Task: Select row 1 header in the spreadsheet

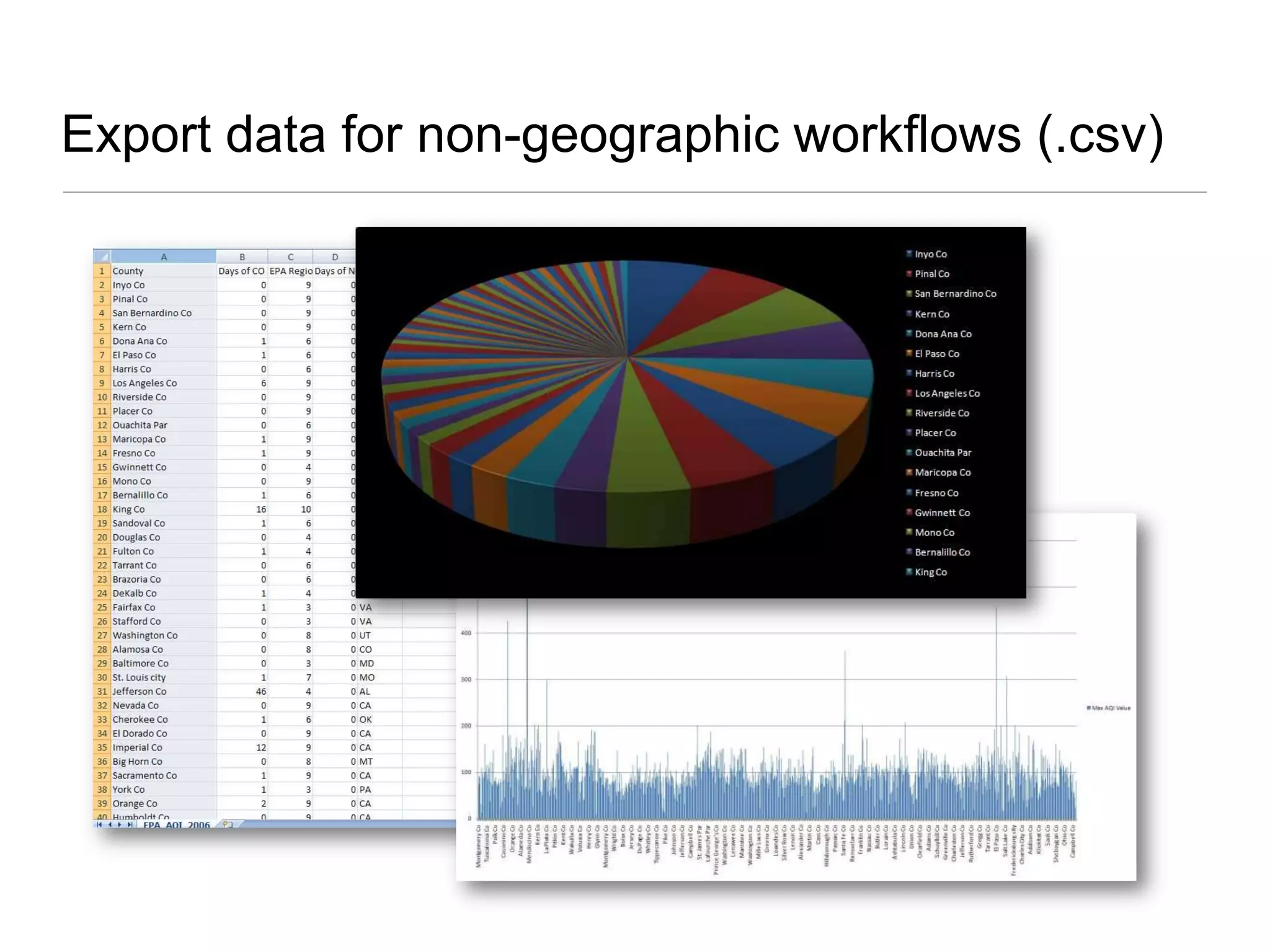Action: pyautogui.click(x=102, y=271)
